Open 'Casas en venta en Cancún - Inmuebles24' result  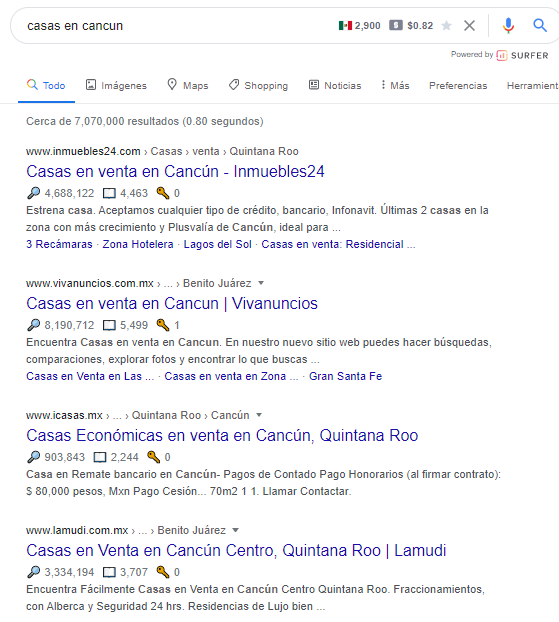click(x=175, y=171)
